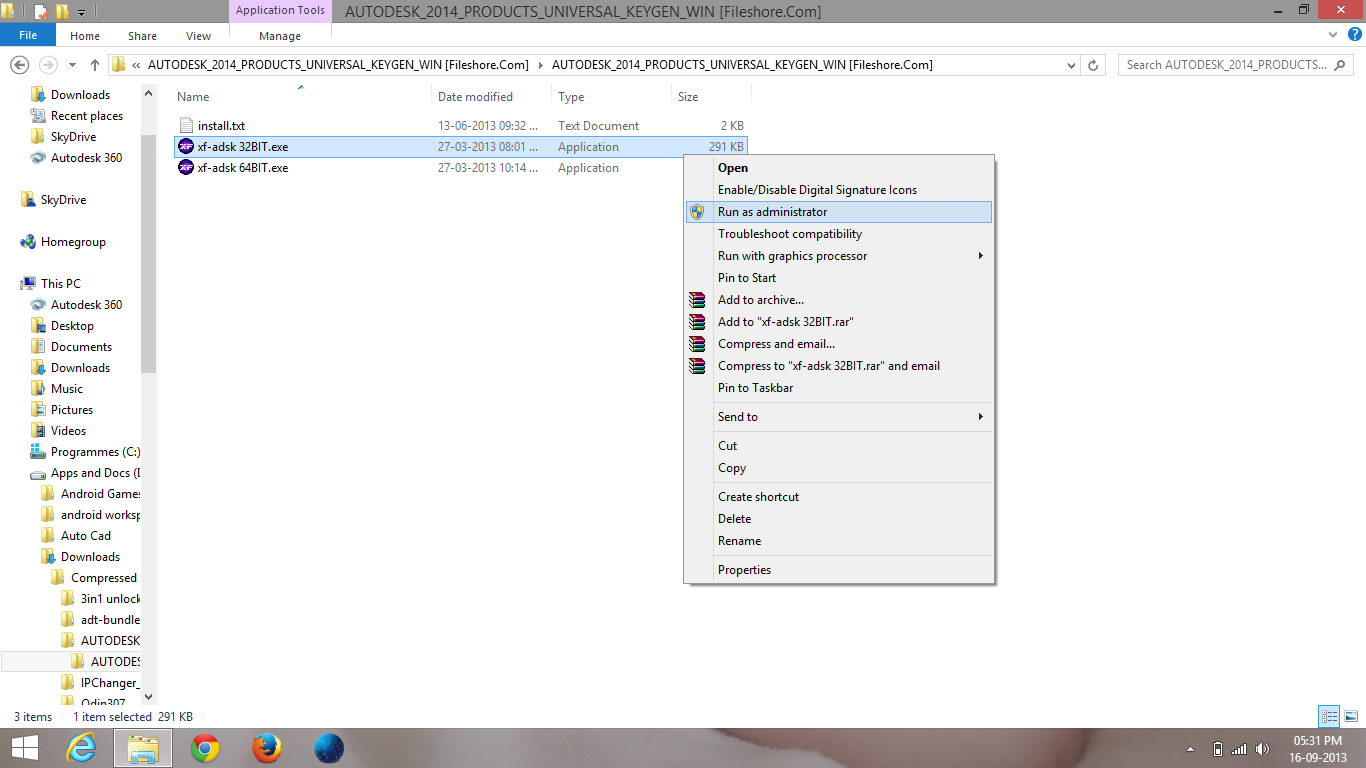Image resolution: width=1366 pixels, height=768 pixels.
Task: Click the Forward arrow navigation button
Action: (x=47, y=65)
